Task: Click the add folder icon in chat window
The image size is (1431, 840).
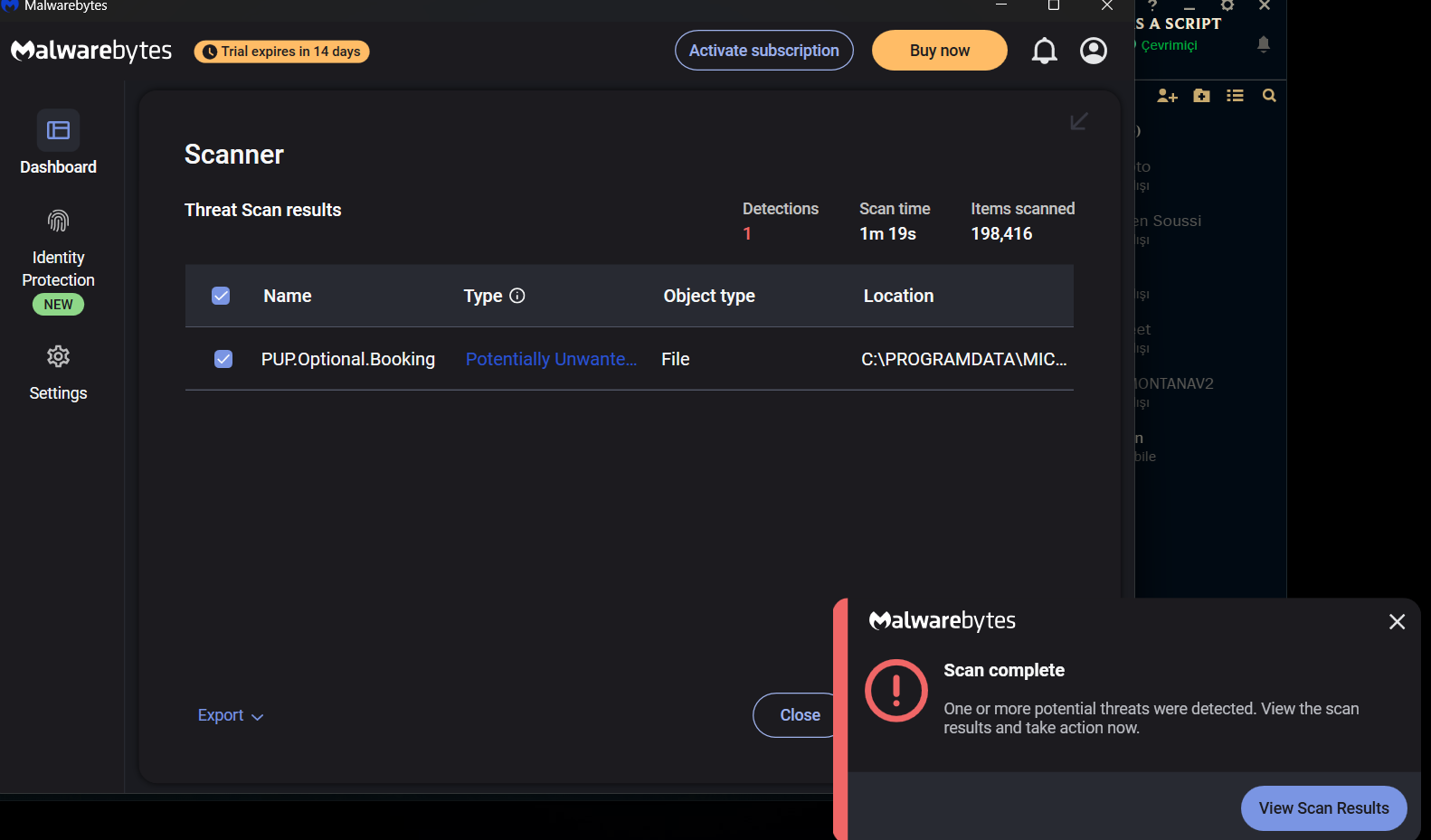Action: tap(1201, 96)
